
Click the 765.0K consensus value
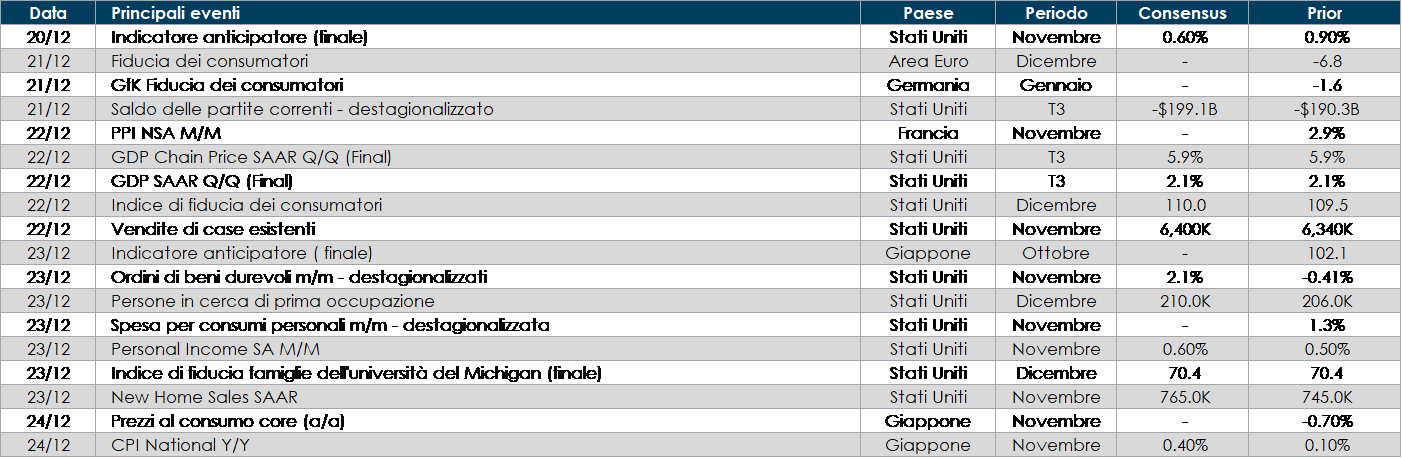pyautogui.click(x=1183, y=397)
